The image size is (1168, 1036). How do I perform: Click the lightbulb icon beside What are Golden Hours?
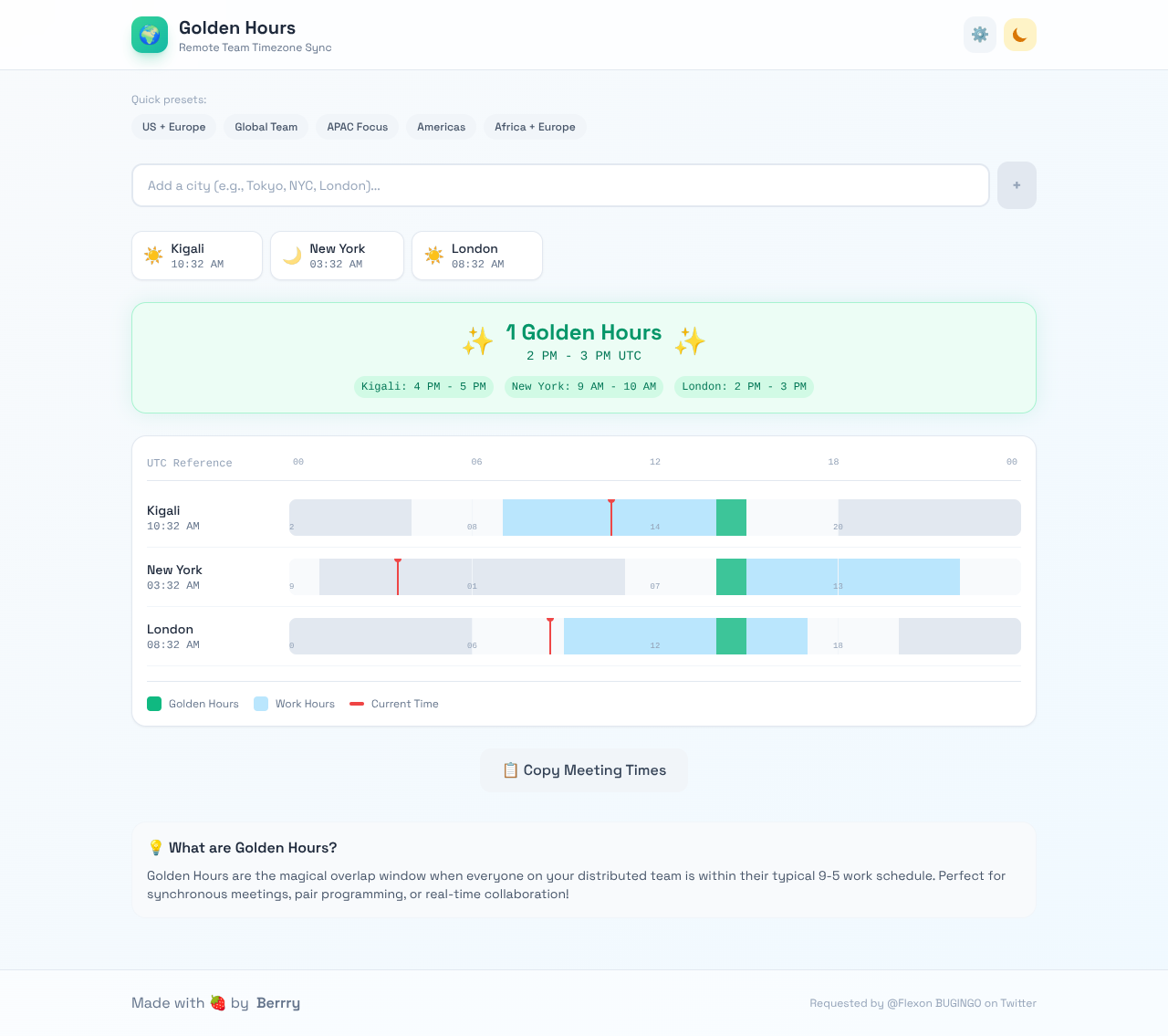(x=156, y=847)
